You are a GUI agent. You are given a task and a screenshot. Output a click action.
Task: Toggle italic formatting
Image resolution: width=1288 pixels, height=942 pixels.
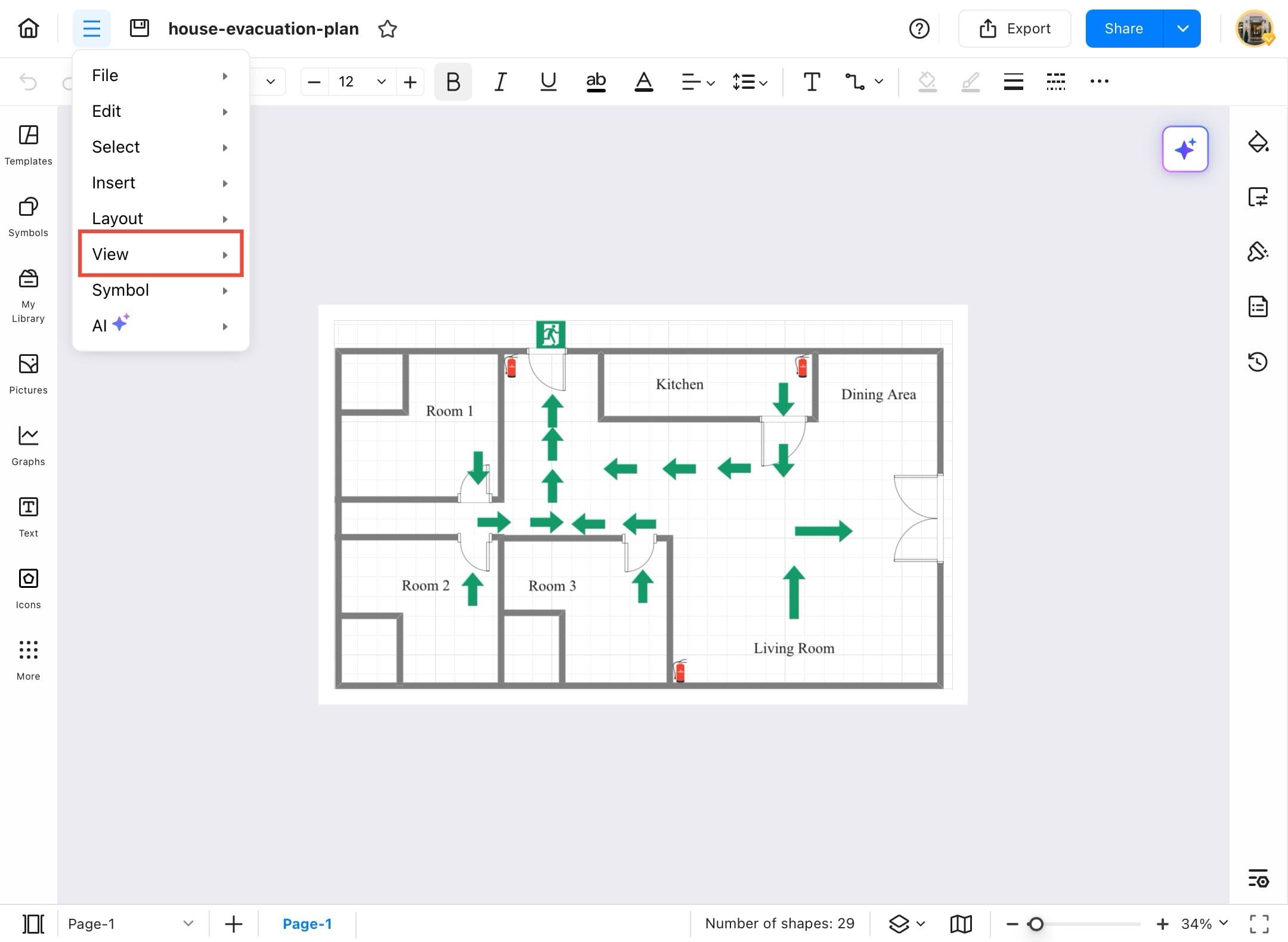pos(500,82)
